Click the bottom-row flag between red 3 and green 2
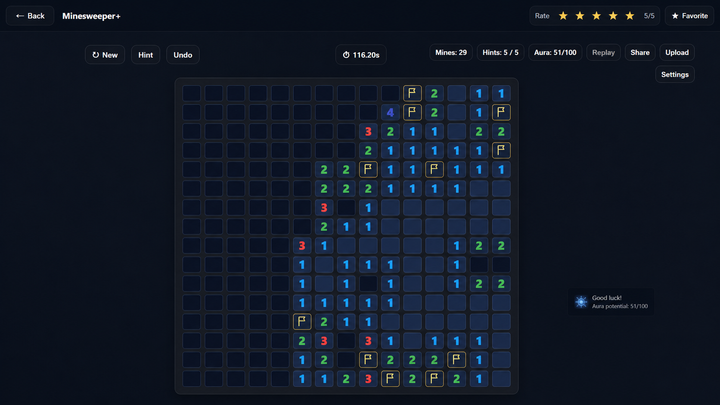 pos(390,379)
